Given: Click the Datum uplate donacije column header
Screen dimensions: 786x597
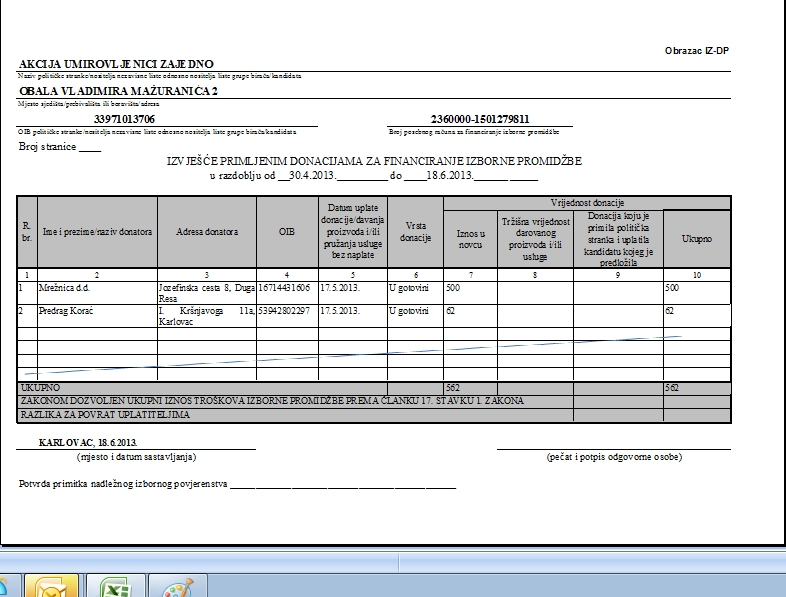Looking at the screenshot, I should pos(352,231).
